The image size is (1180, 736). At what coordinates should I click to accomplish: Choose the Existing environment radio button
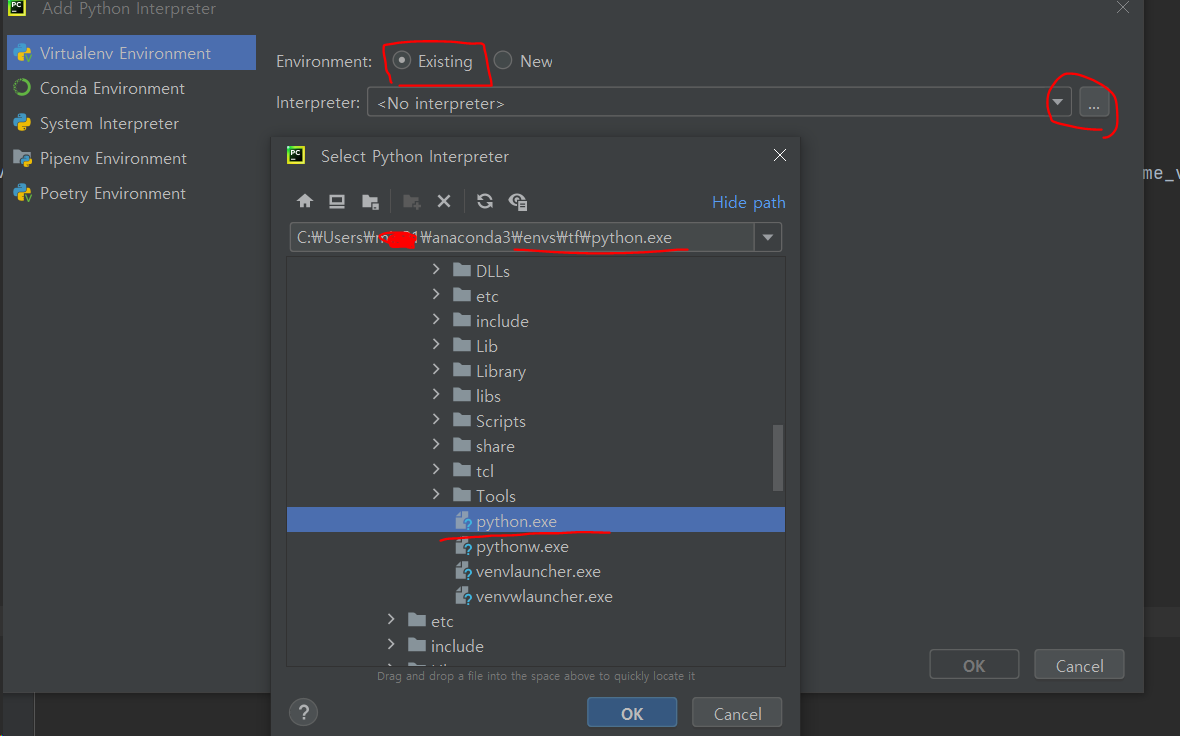402,60
